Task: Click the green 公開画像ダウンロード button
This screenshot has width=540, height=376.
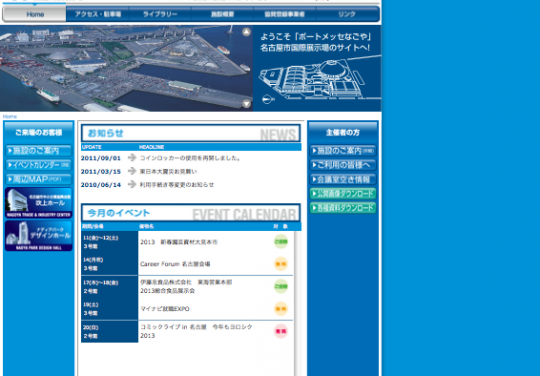Action: point(343,194)
